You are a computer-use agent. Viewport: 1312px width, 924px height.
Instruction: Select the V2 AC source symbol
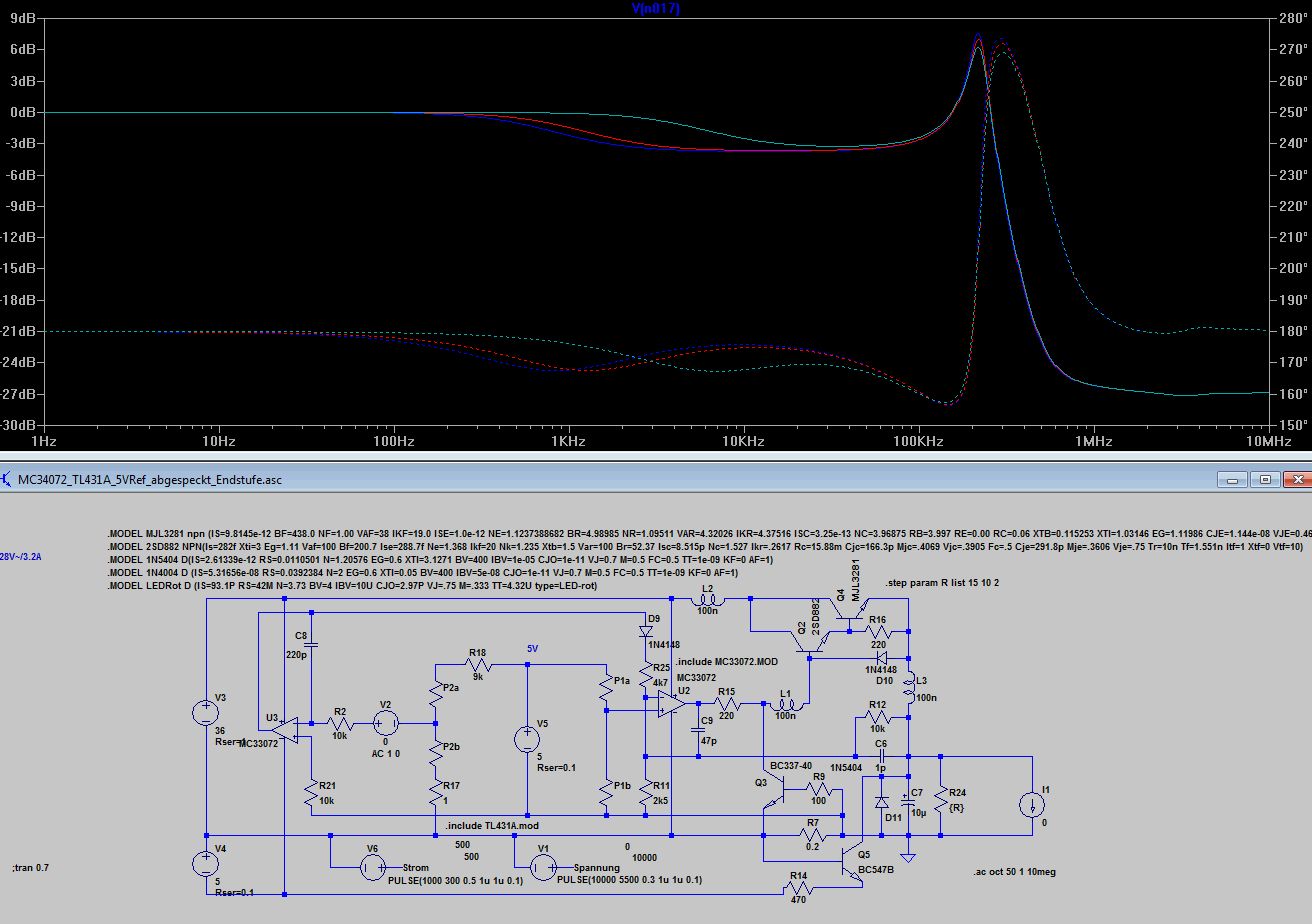coord(386,722)
